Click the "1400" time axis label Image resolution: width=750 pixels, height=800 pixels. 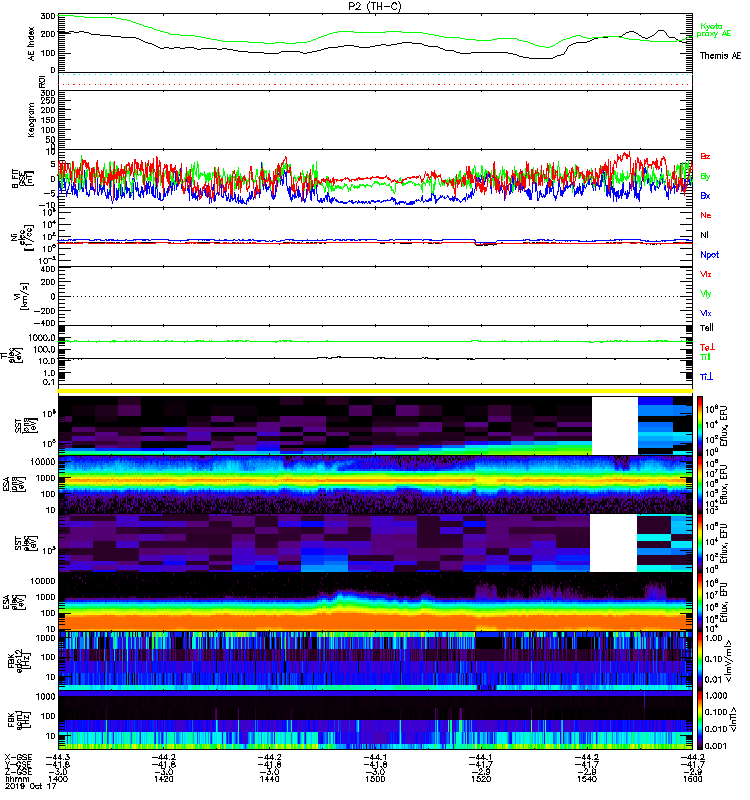pyautogui.click(x=57, y=779)
